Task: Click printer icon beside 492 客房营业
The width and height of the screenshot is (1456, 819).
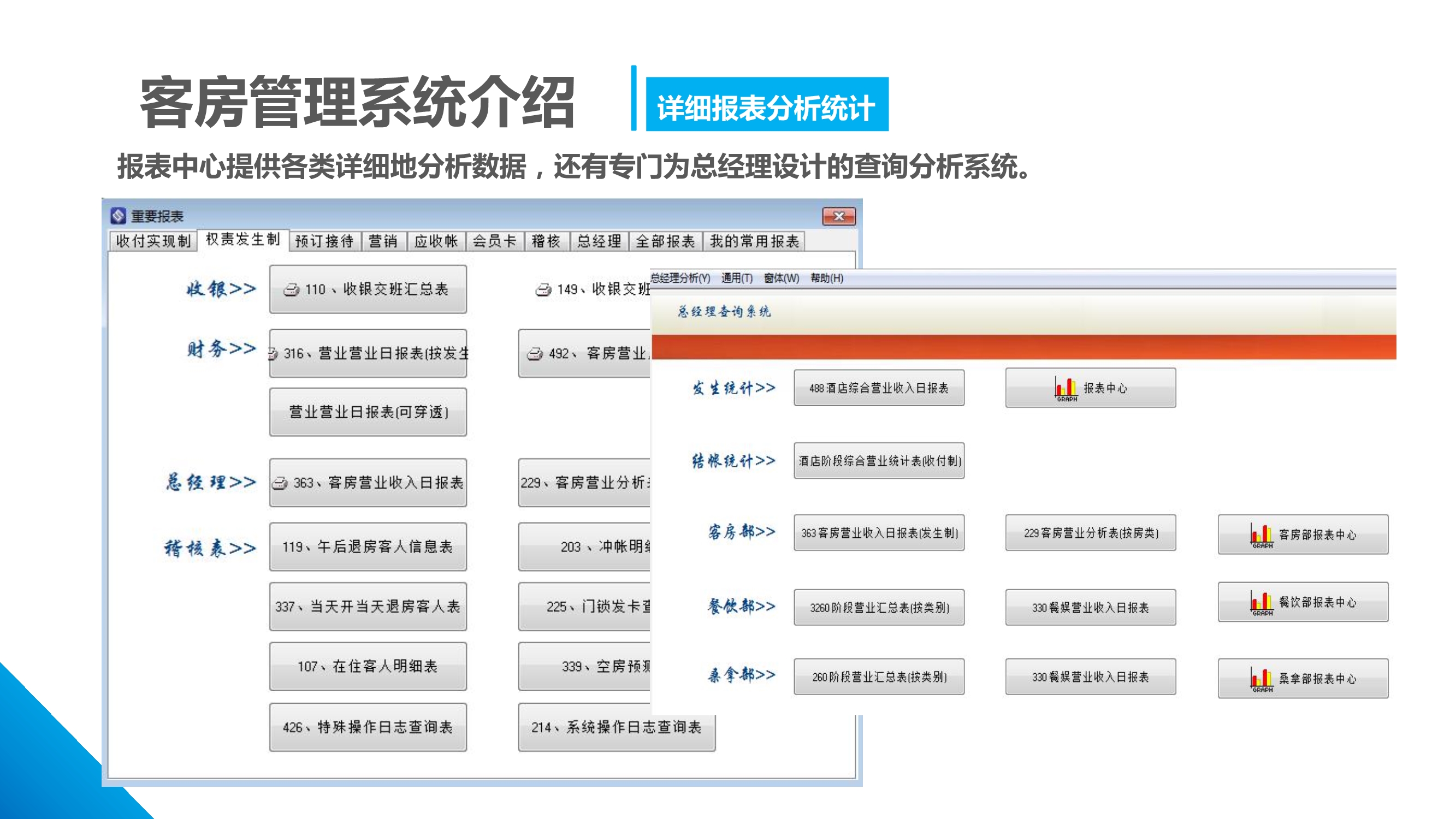Action: pos(535,354)
